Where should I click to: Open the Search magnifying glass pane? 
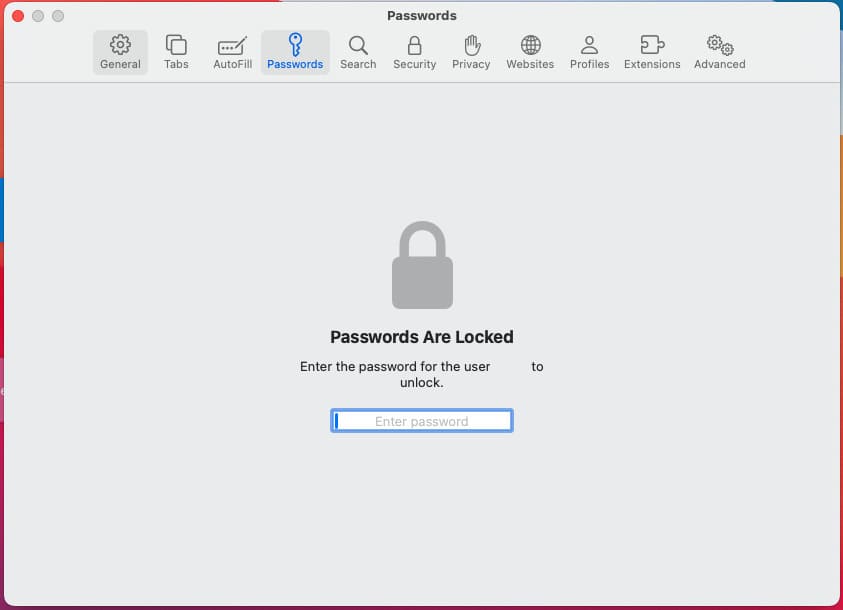(358, 45)
